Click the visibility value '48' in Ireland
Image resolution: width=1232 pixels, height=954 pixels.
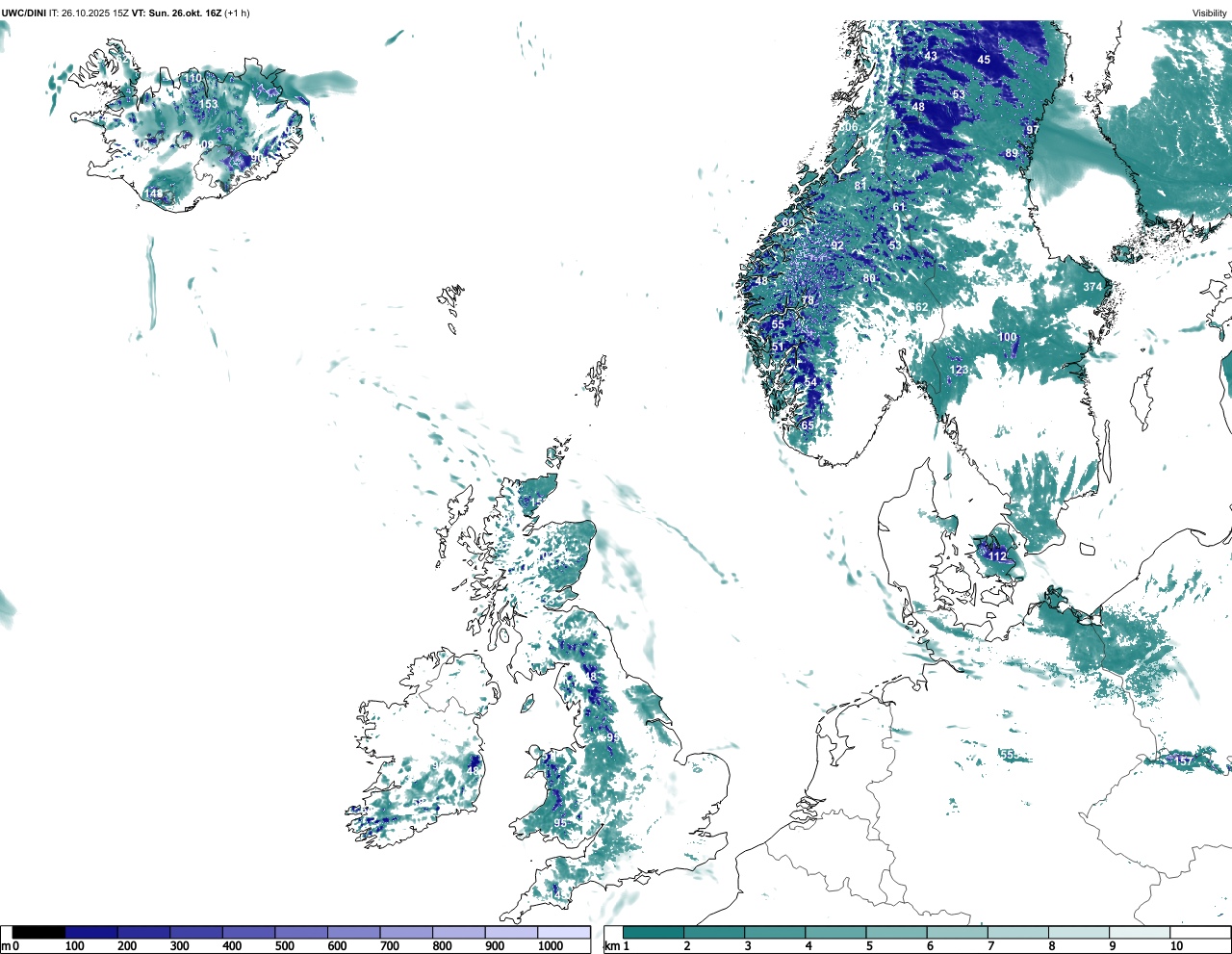[473, 770]
